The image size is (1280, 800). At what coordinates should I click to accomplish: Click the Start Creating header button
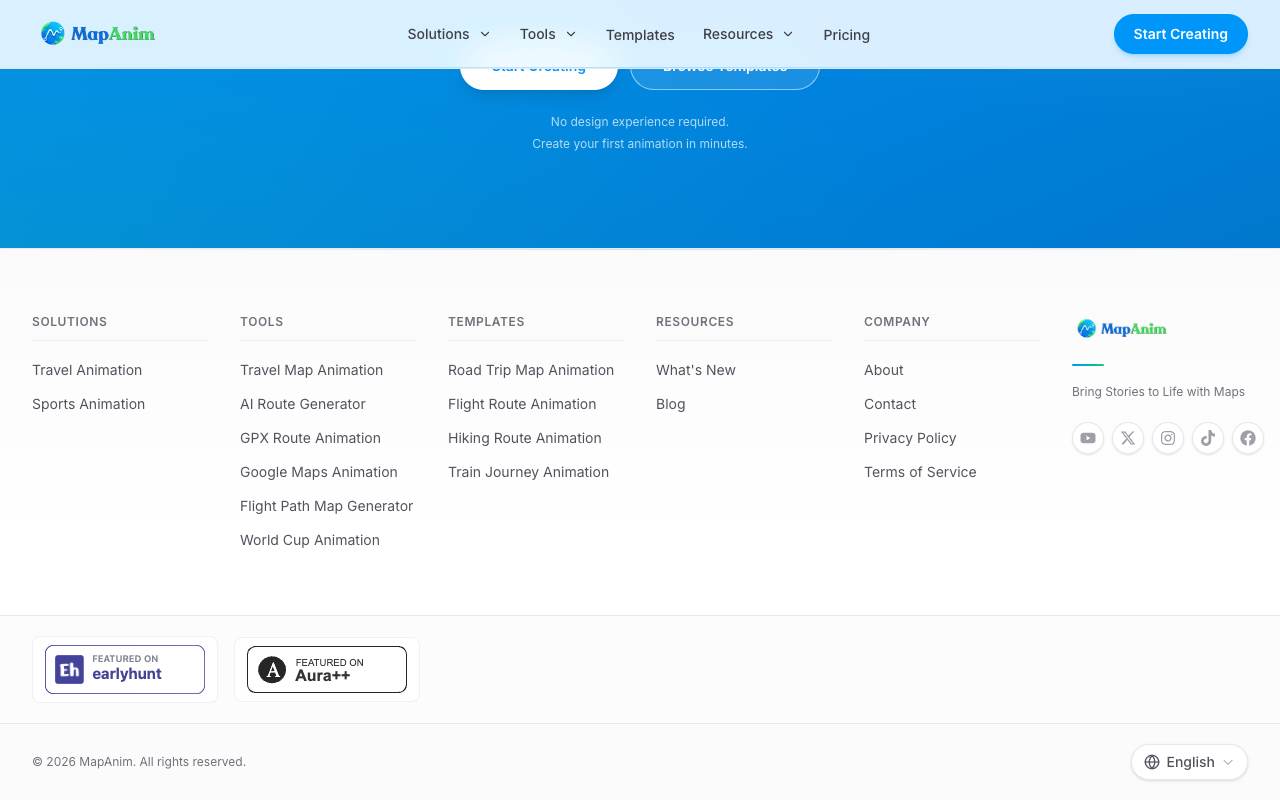pyautogui.click(x=1181, y=34)
